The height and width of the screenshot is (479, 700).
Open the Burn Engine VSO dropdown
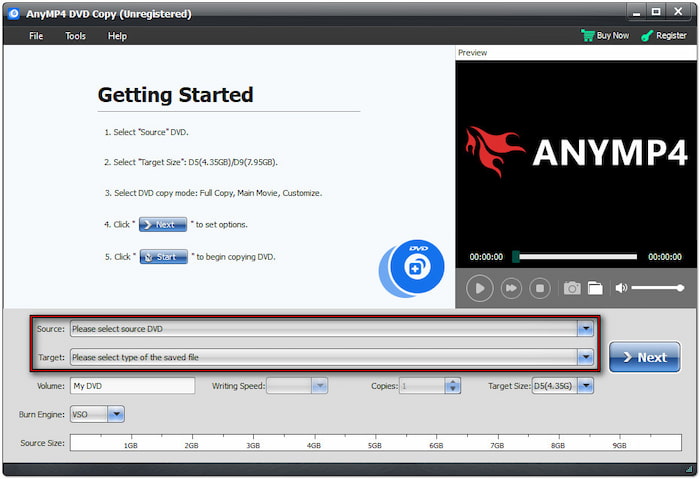point(116,413)
